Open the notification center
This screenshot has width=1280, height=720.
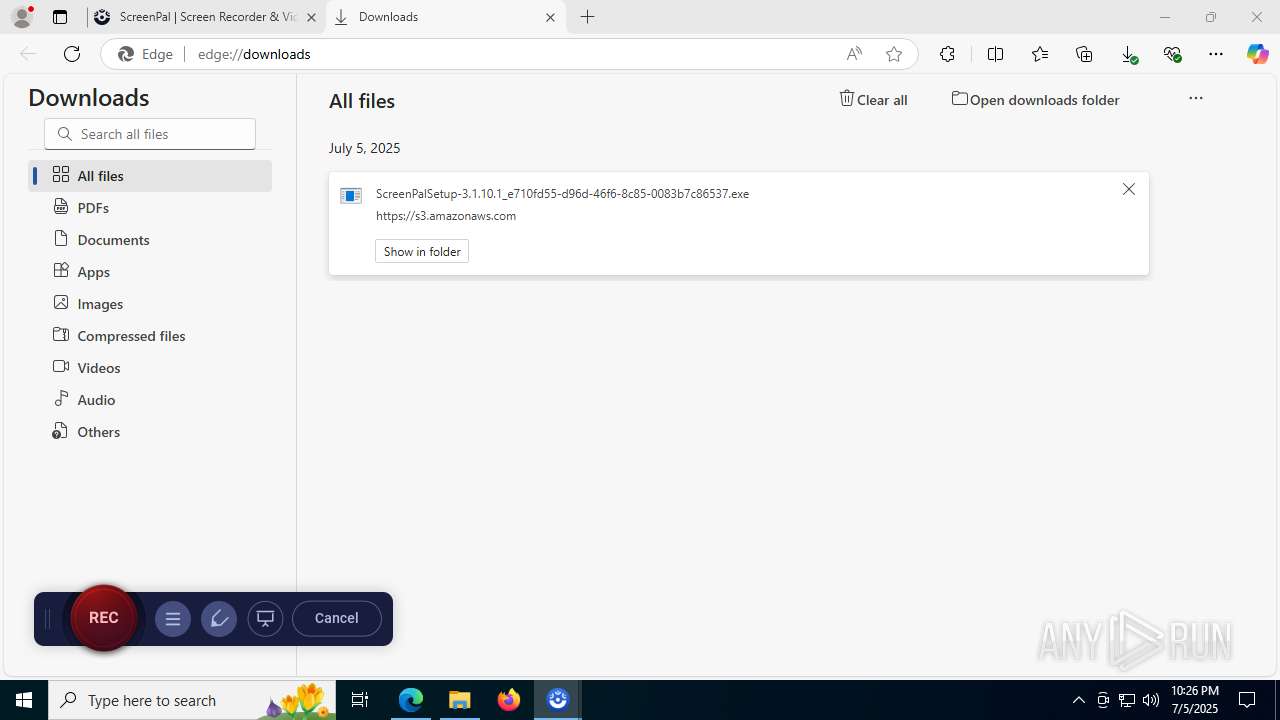1247,700
